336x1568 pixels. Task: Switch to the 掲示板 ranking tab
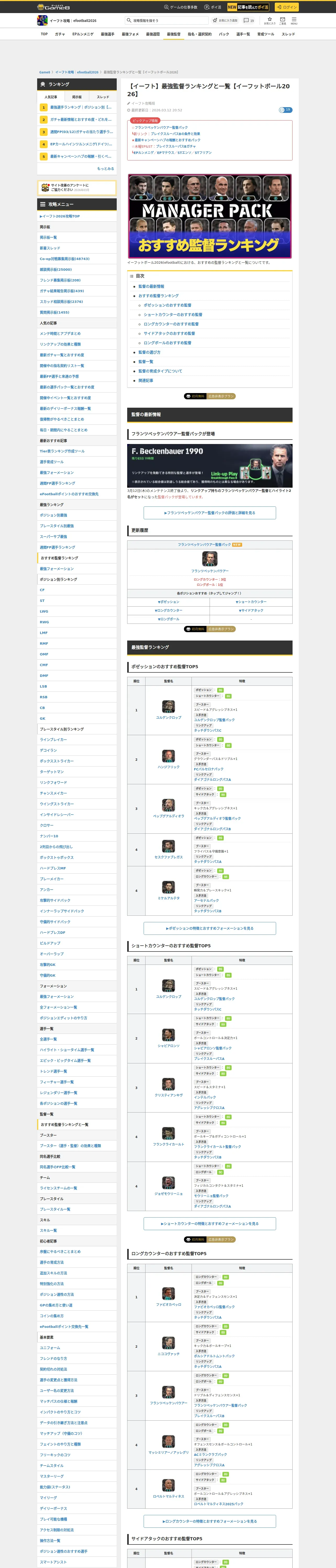(77, 97)
